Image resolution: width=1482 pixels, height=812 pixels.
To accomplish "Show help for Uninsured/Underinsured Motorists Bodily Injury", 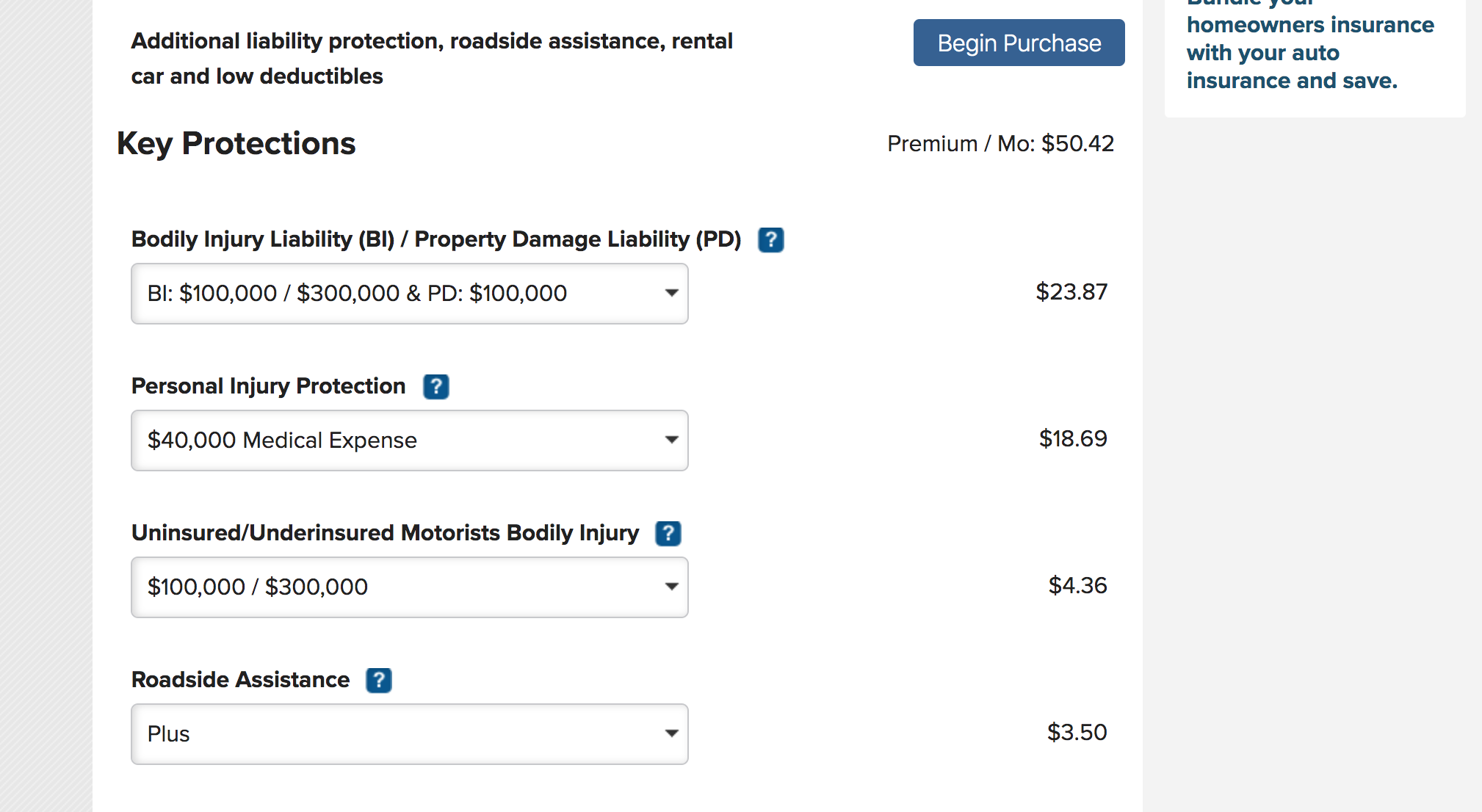I will pyautogui.click(x=668, y=534).
